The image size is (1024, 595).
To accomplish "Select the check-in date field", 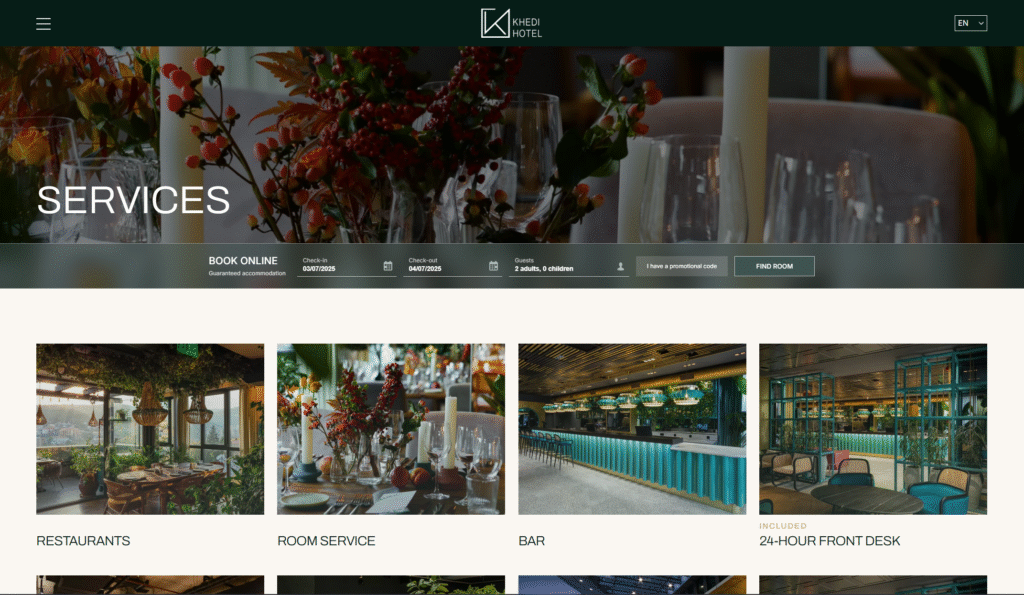I will (347, 265).
